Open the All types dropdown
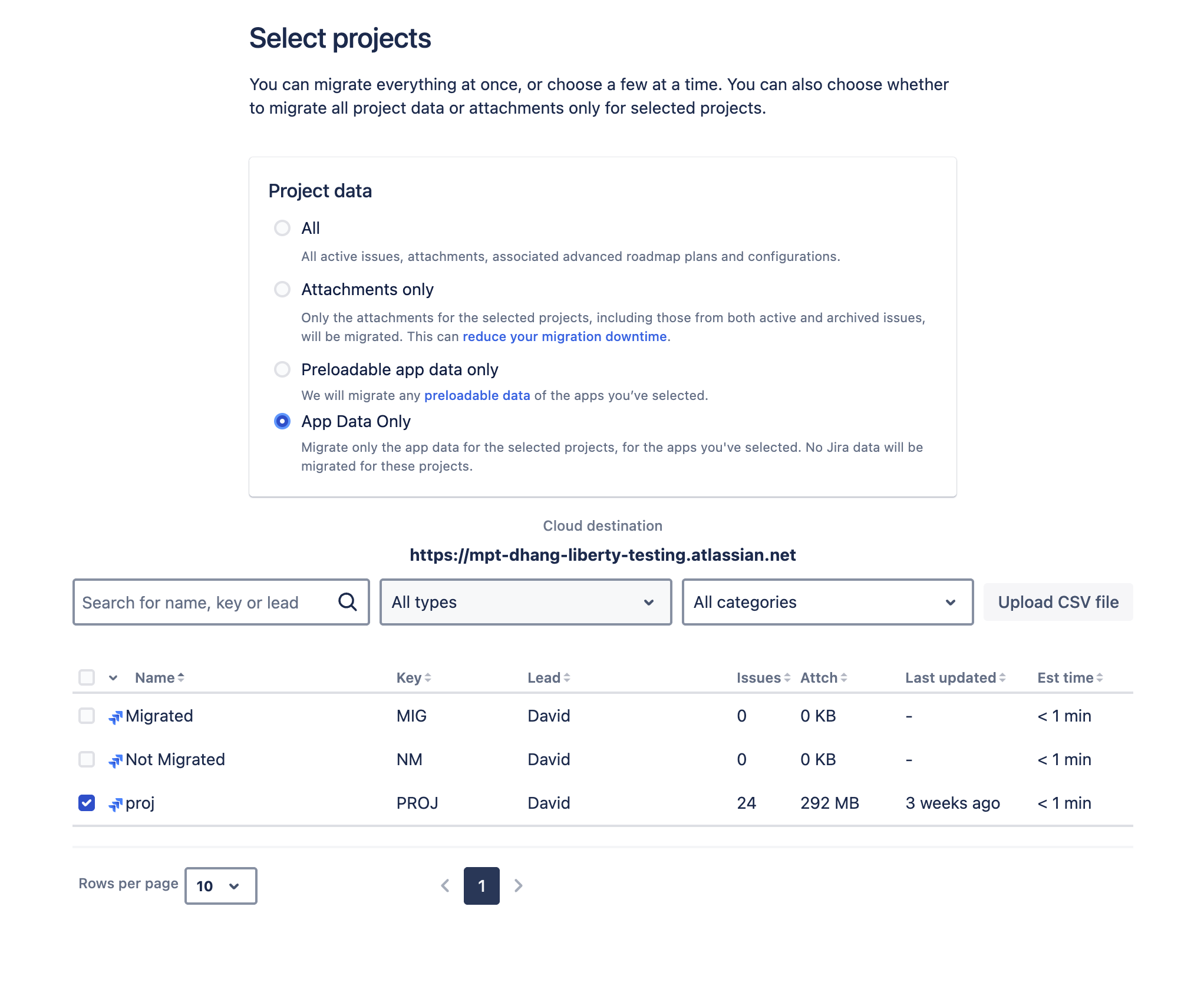Screen dimensions: 1204x989 coord(525,602)
